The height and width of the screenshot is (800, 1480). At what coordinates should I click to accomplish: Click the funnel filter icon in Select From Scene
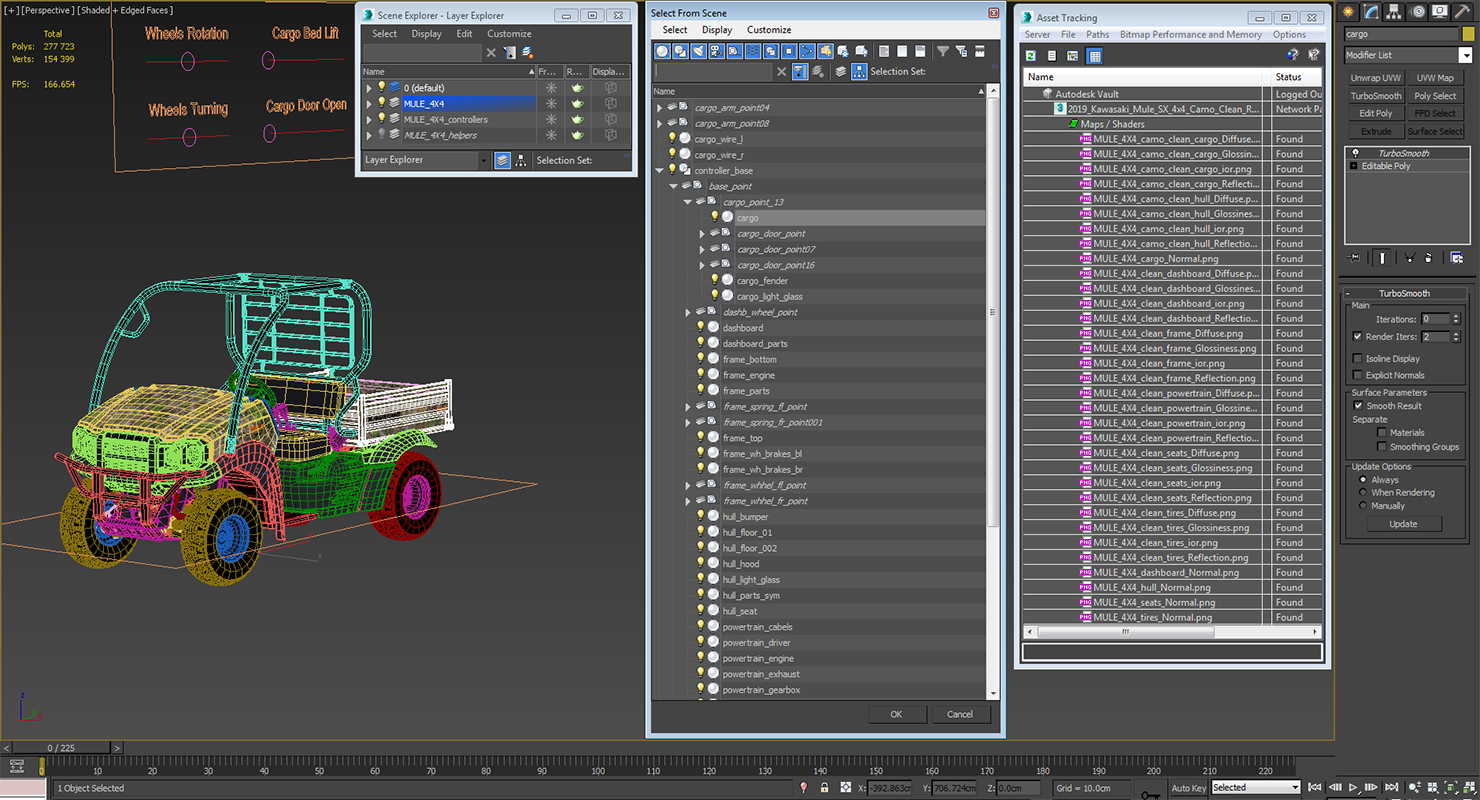click(943, 51)
